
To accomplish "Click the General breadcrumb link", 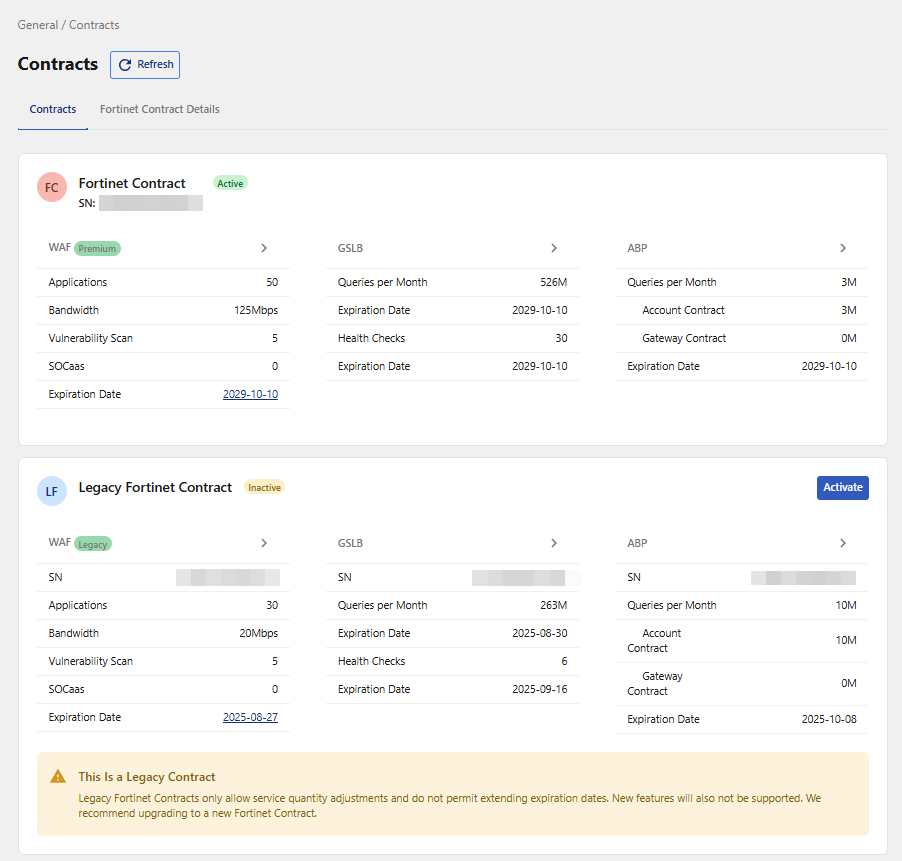I will pos(38,25).
